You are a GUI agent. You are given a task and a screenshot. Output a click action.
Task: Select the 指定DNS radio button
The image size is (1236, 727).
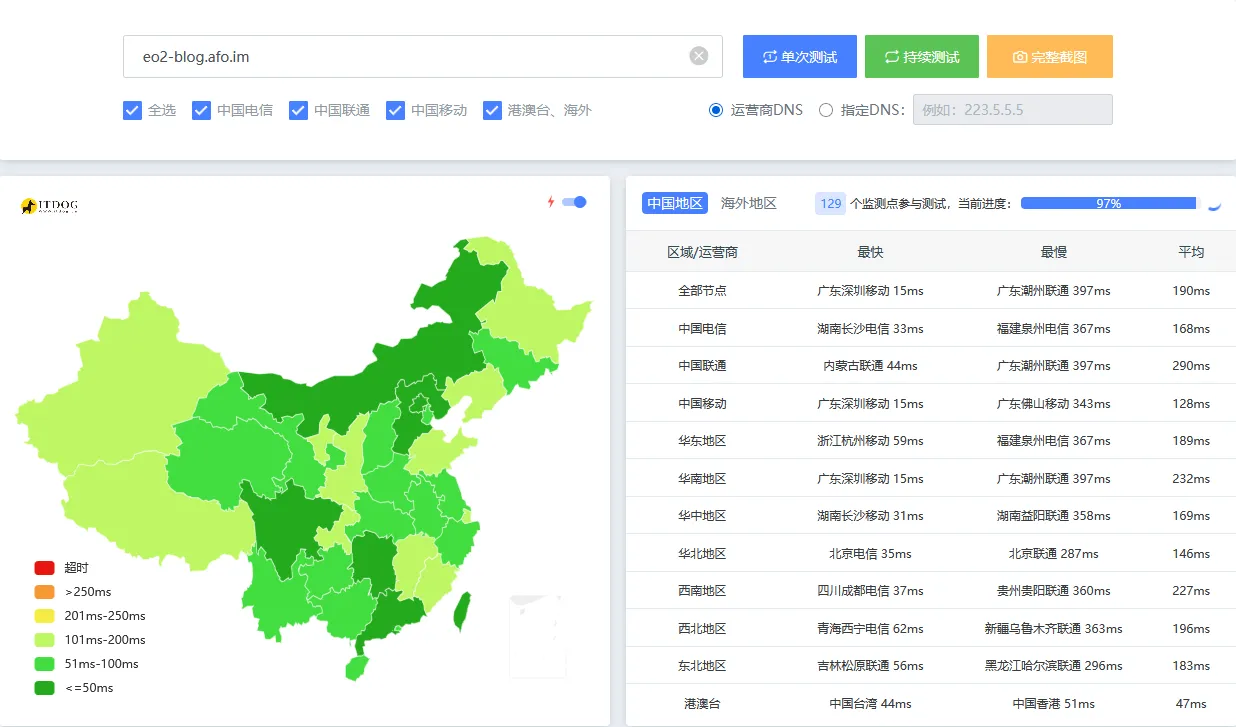pyautogui.click(x=826, y=110)
